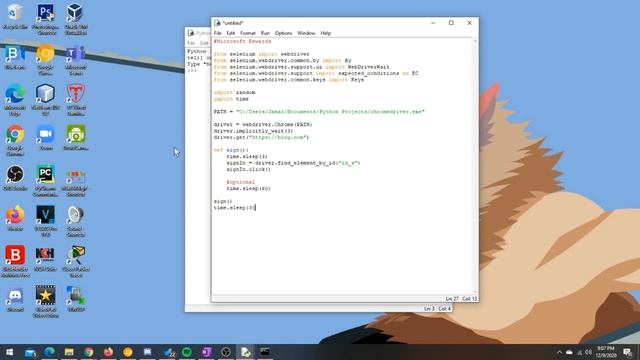Click the 'signIn.click()' line
Screen dimensions: 640x360
pos(249,169)
